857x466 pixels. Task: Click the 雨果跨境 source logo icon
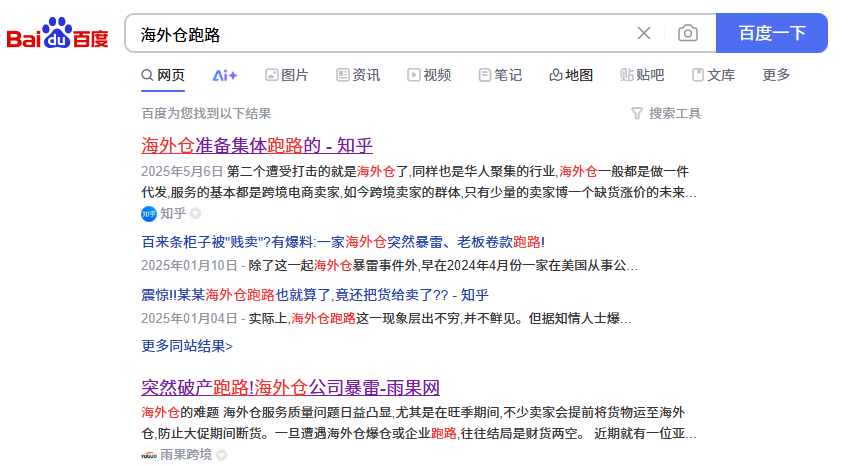click(149, 455)
